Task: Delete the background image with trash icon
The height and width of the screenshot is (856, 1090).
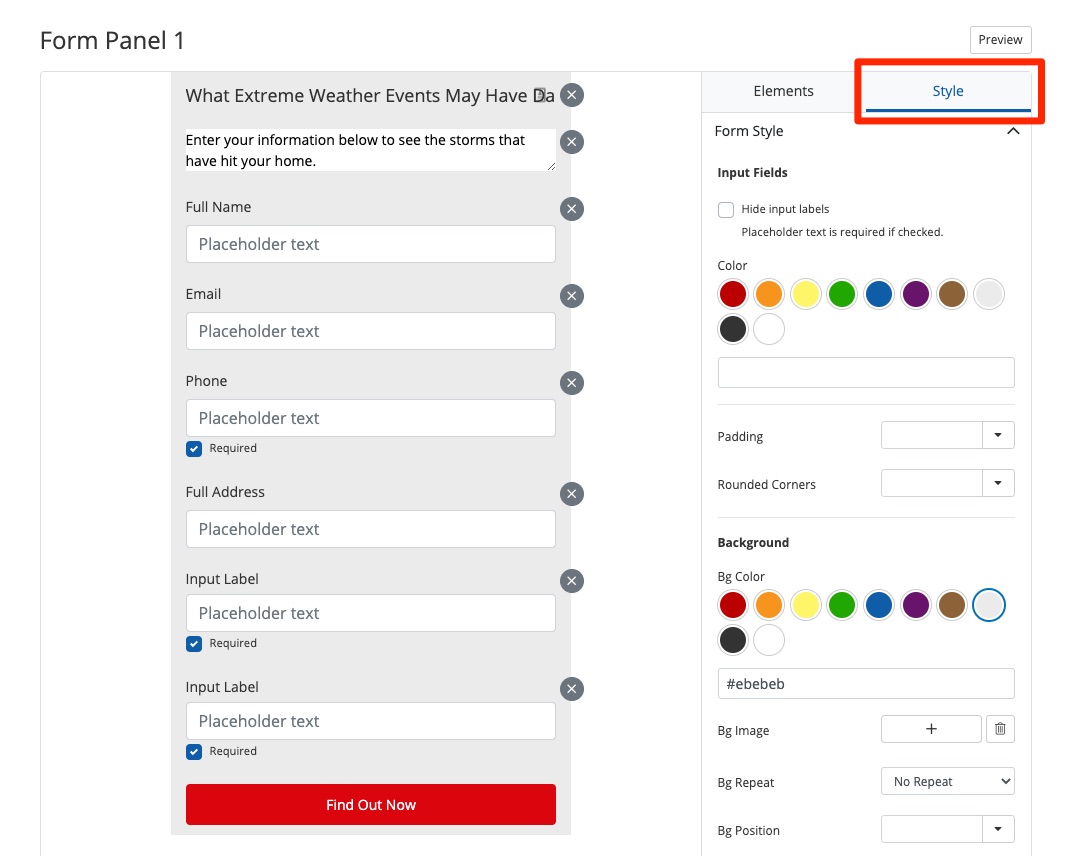Action: pyautogui.click(x=1000, y=730)
